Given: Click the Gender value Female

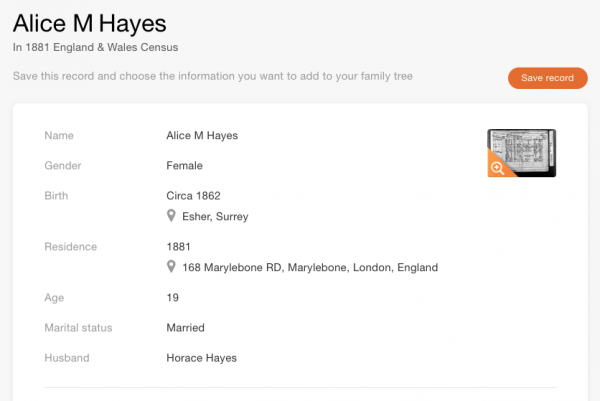Looking at the screenshot, I should (x=184, y=166).
